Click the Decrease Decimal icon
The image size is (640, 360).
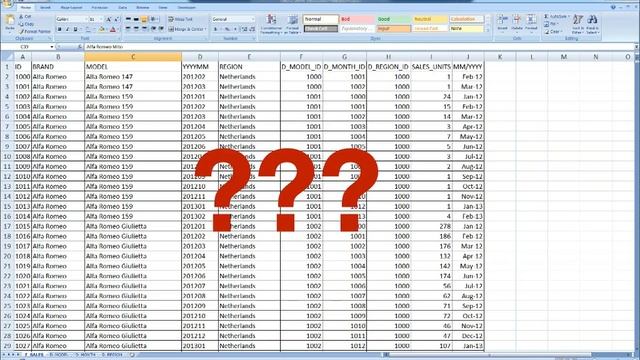252,29
